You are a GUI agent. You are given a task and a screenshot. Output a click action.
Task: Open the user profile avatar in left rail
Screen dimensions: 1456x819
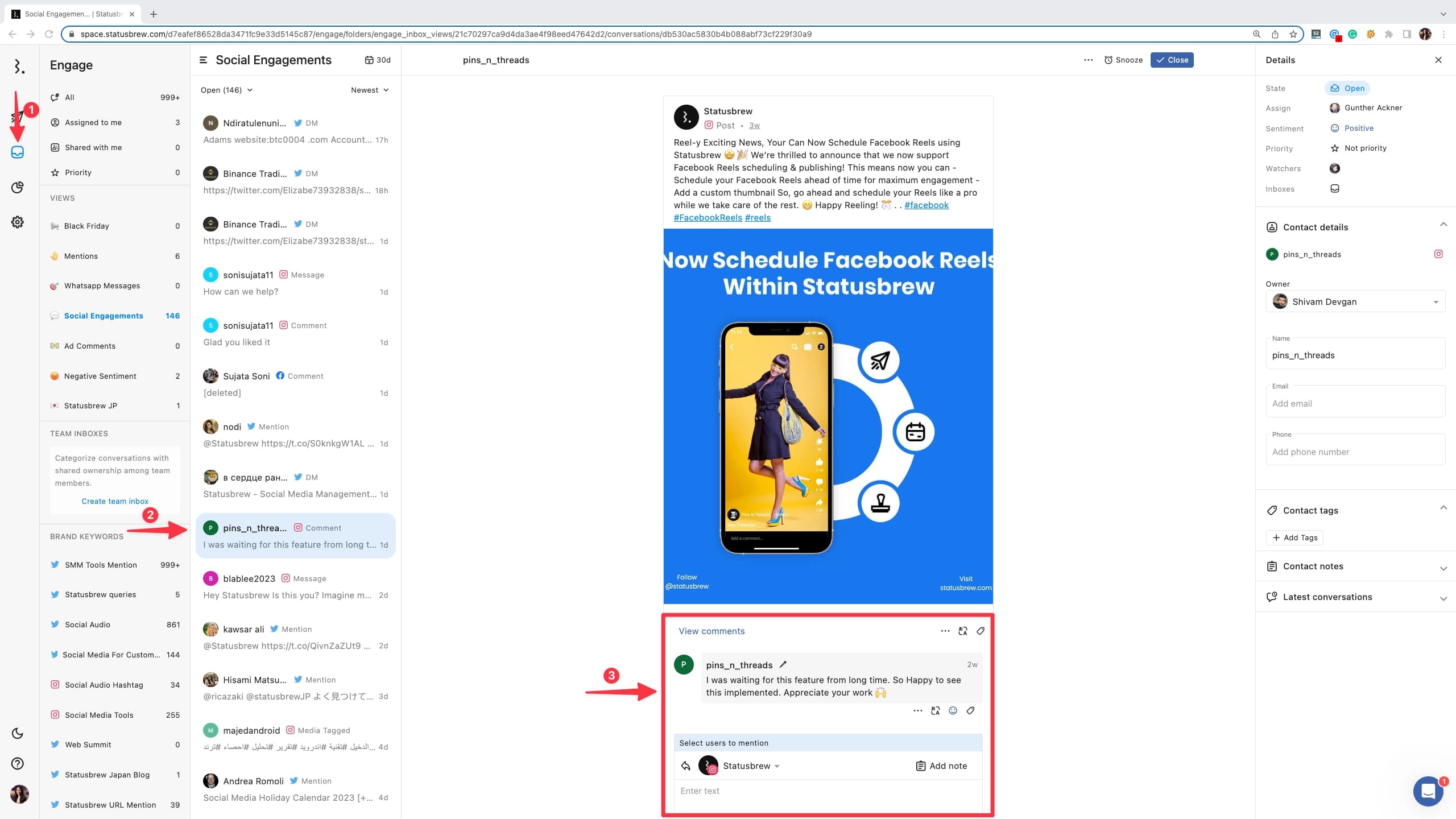pos(19,794)
